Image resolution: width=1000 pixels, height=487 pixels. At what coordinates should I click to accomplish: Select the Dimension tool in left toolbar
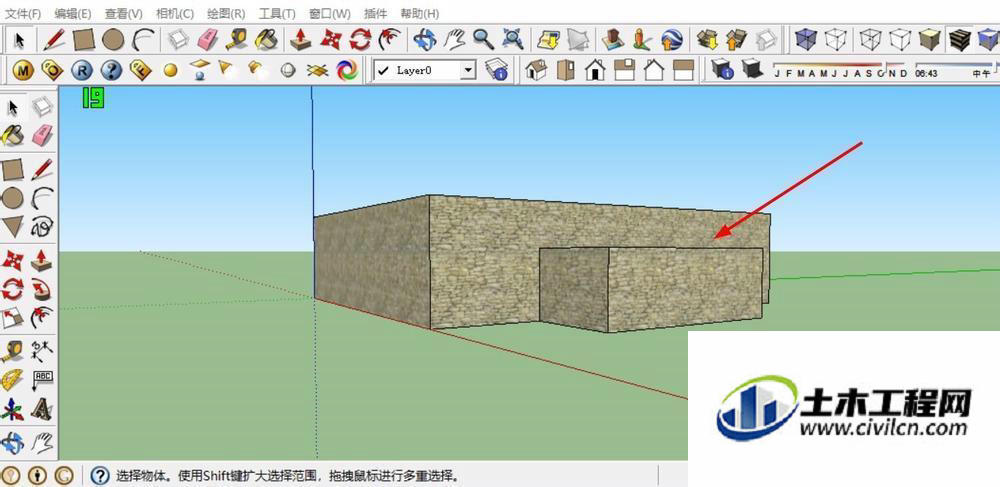pos(42,350)
